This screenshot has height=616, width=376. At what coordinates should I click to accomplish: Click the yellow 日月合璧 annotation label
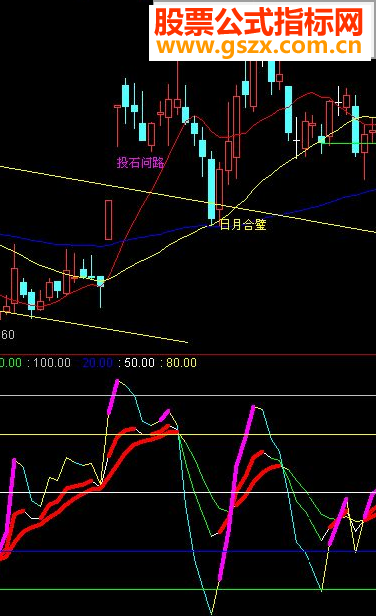[243, 225]
